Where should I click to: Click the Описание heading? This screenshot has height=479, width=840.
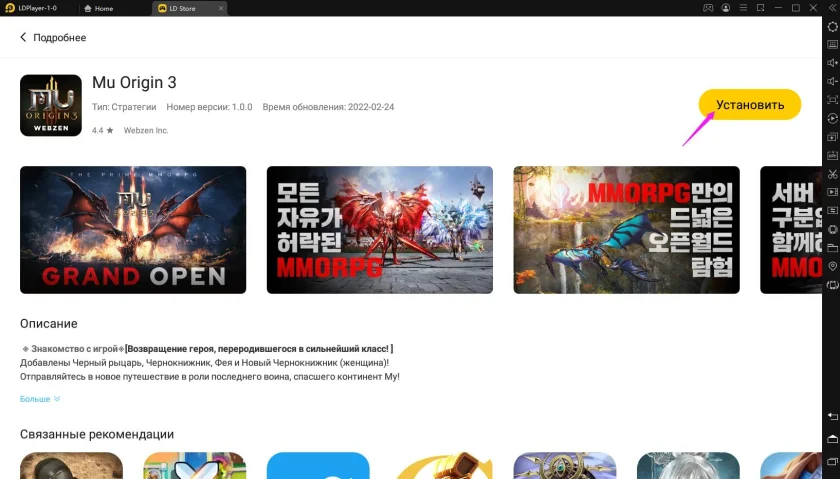[49, 324]
